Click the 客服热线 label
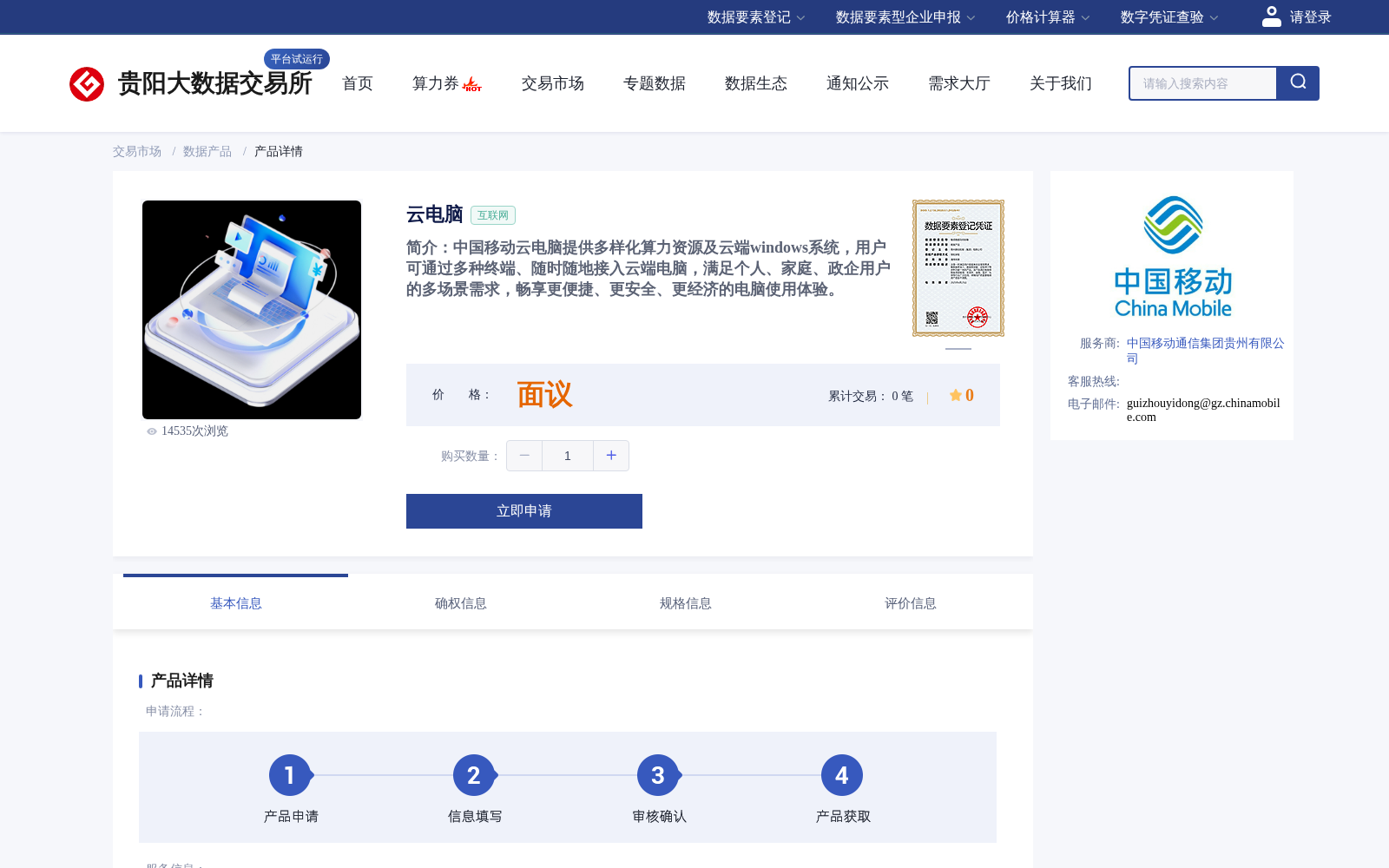The image size is (1389, 868). [1094, 382]
